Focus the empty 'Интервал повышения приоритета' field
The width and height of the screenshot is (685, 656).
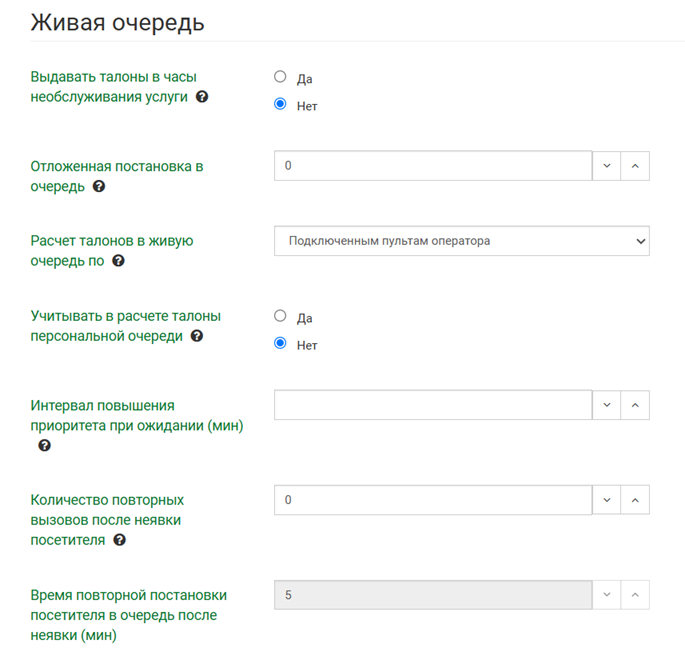point(432,405)
